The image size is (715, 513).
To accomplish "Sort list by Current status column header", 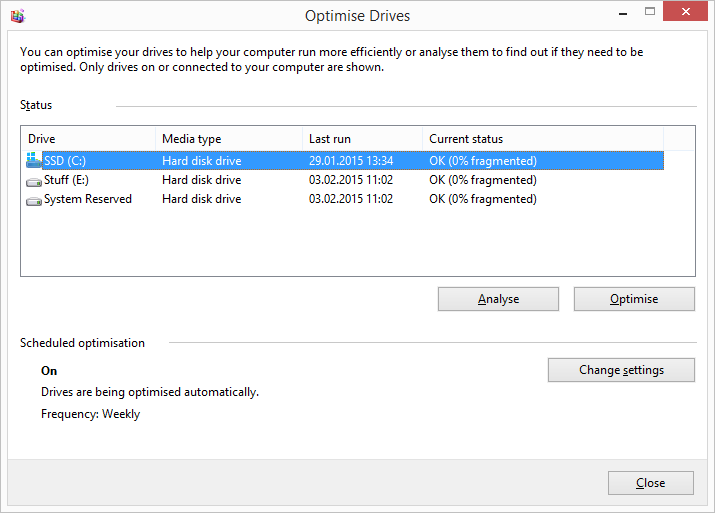I will click(x=541, y=139).
